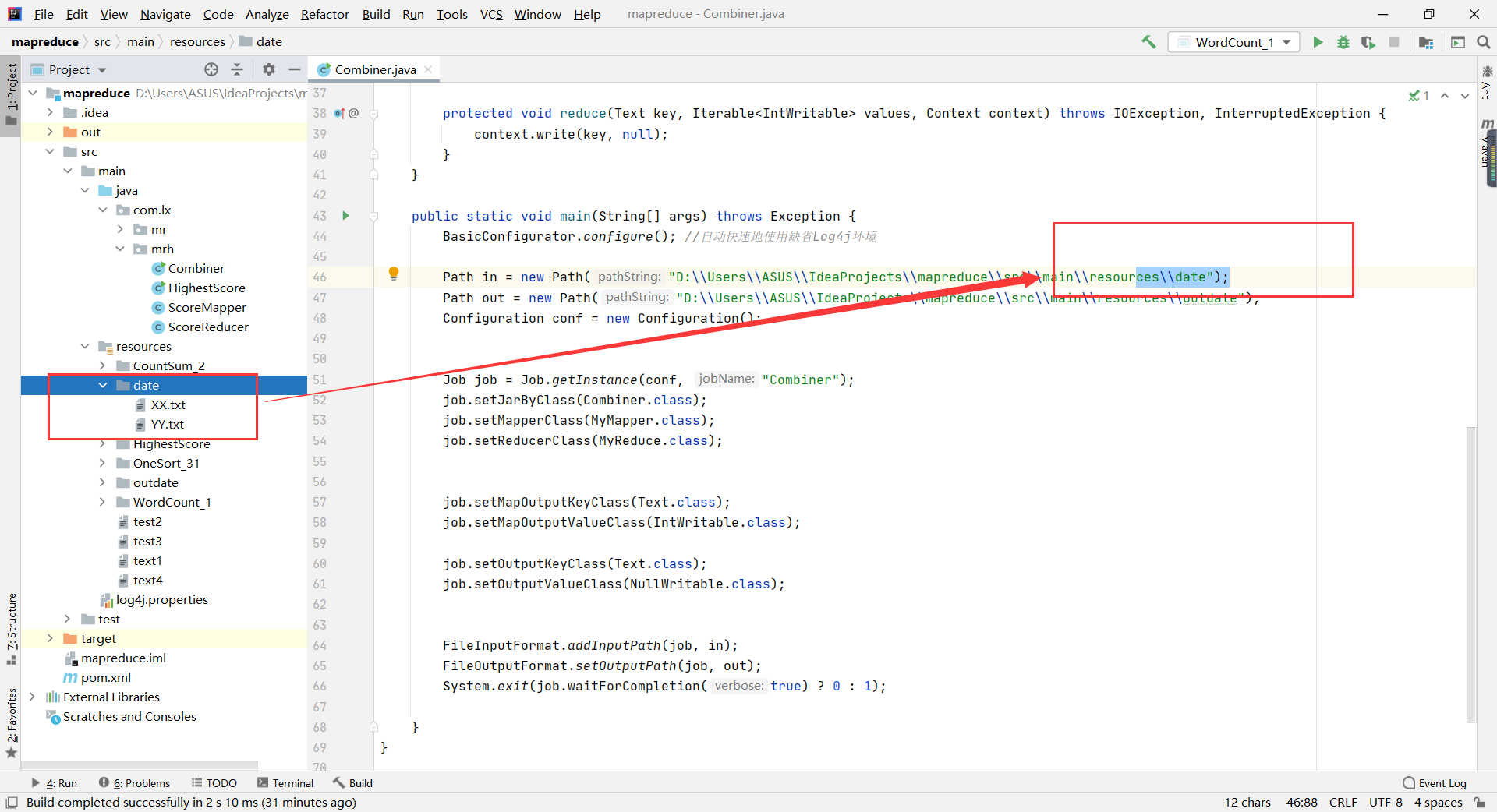1497x812 pixels.
Task: Expand the mr package
Action: (121, 229)
